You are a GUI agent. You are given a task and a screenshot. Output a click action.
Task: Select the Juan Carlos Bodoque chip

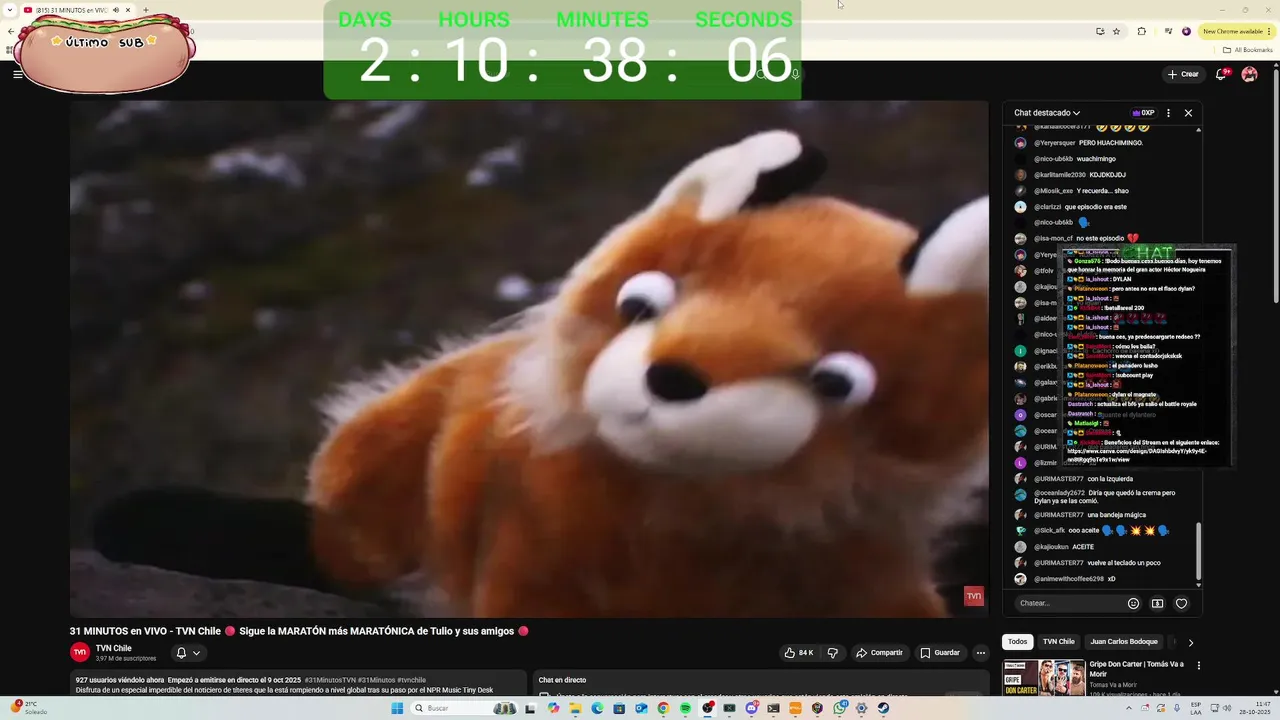pos(1124,642)
